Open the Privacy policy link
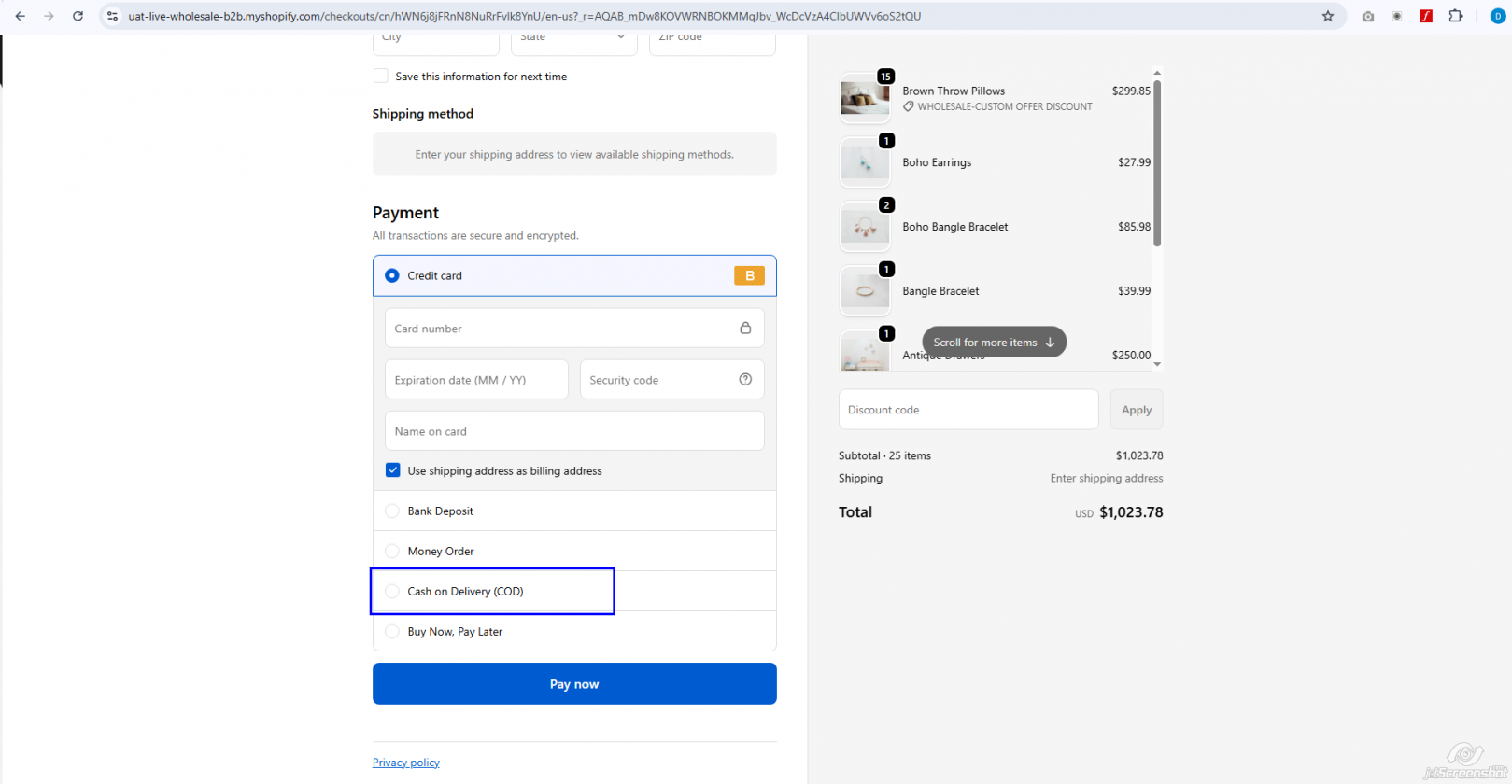Image resolution: width=1512 pixels, height=784 pixels. click(x=405, y=763)
